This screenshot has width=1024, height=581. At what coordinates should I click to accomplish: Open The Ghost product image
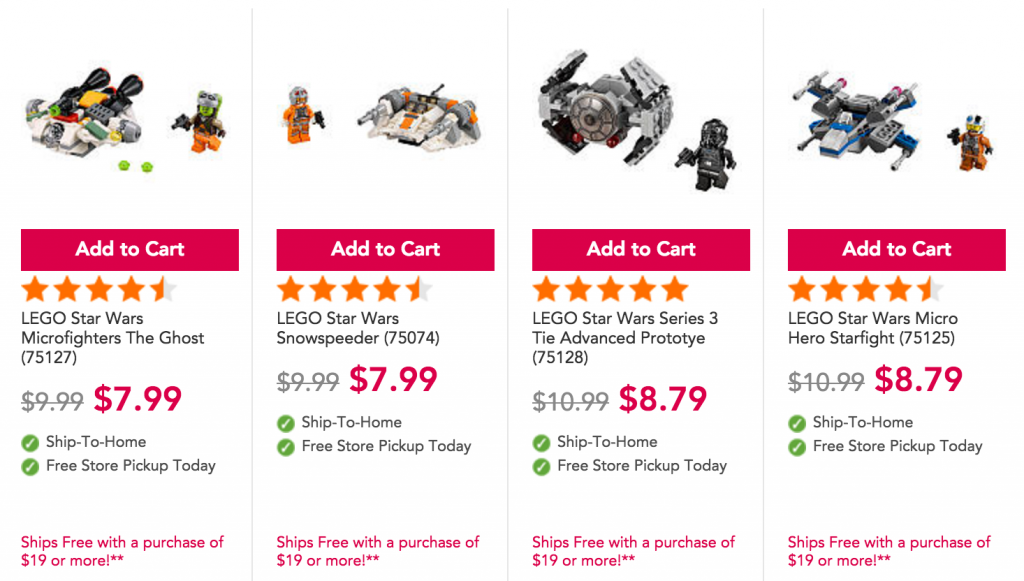click(x=127, y=123)
